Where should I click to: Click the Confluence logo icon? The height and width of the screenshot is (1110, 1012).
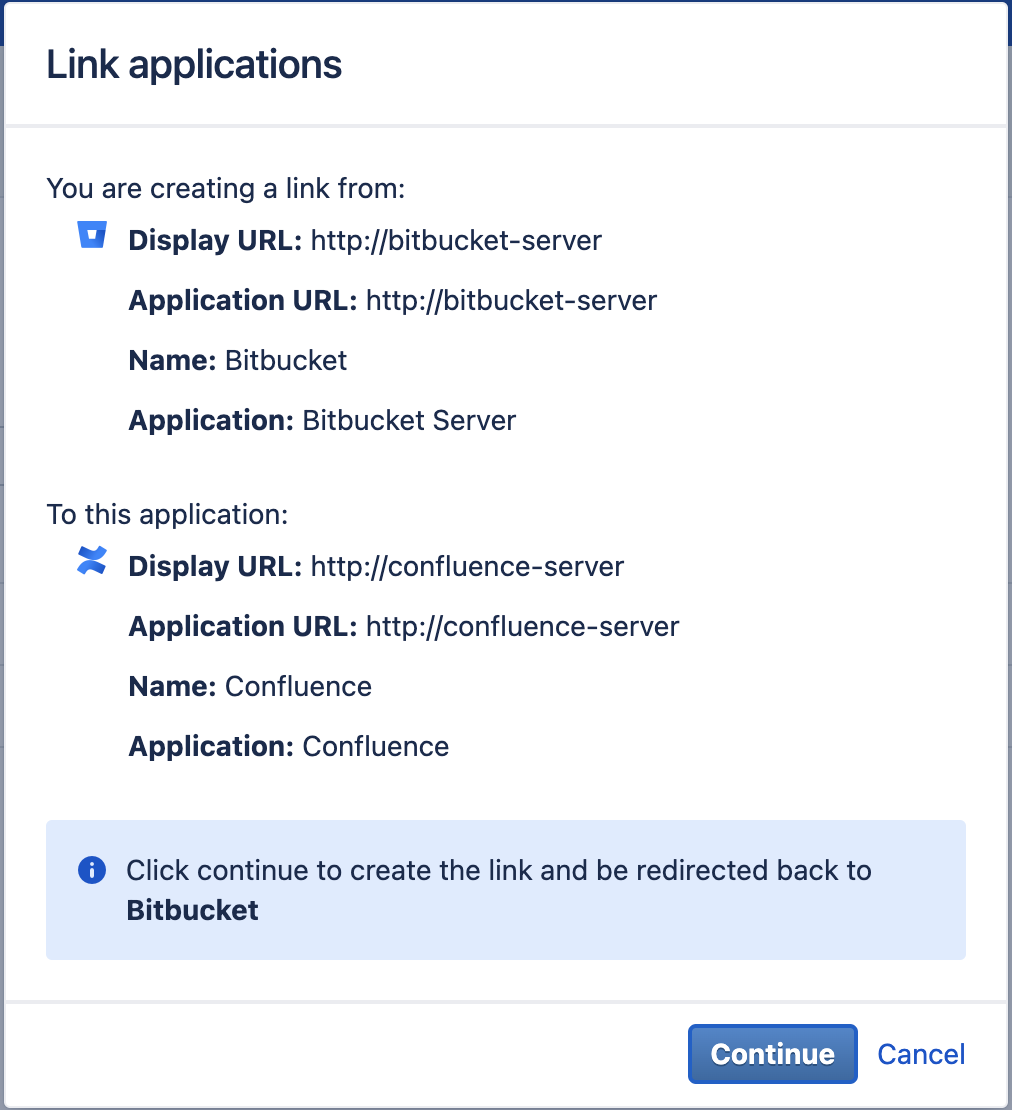click(x=92, y=561)
